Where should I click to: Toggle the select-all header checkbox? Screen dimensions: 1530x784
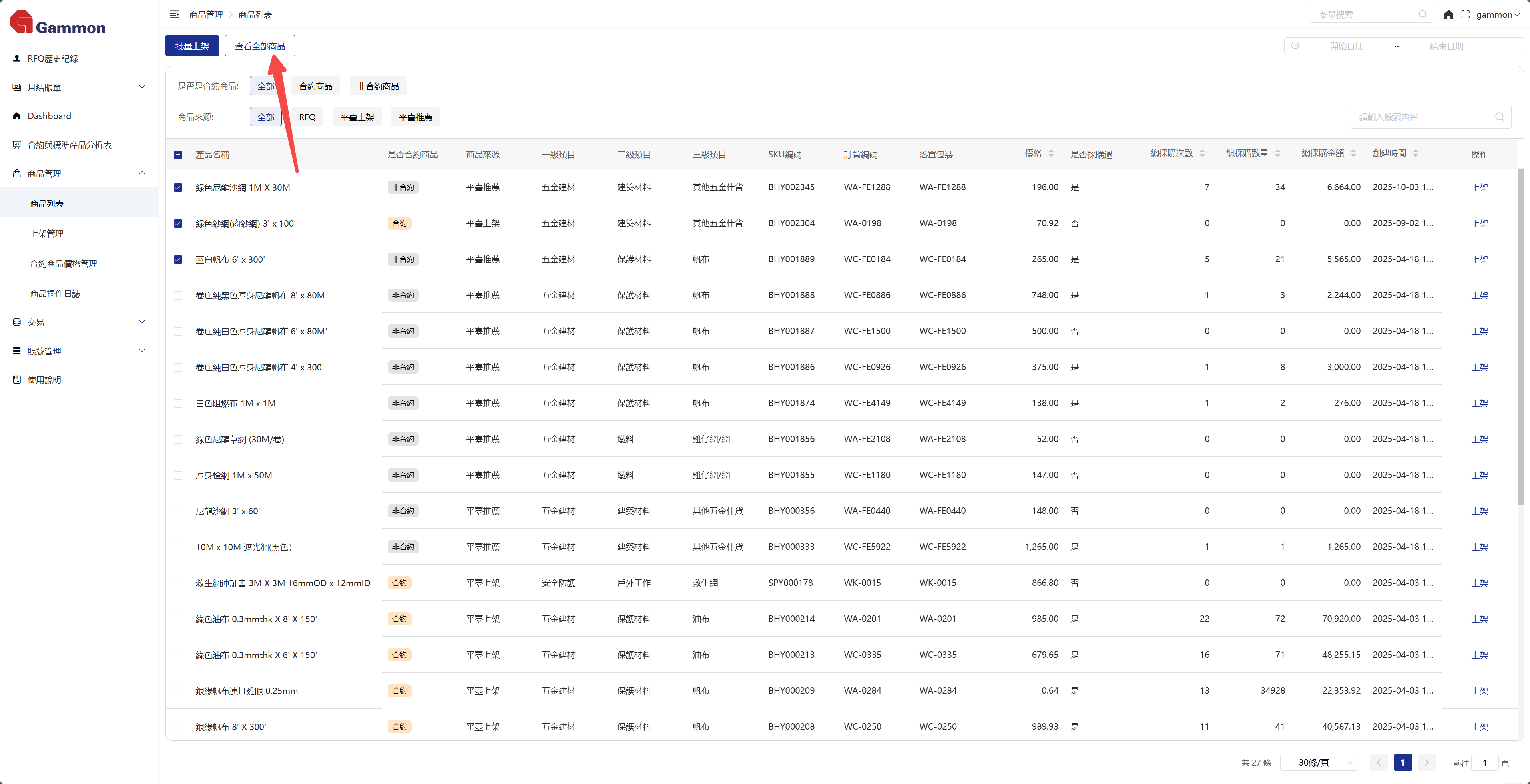coord(177,154)
